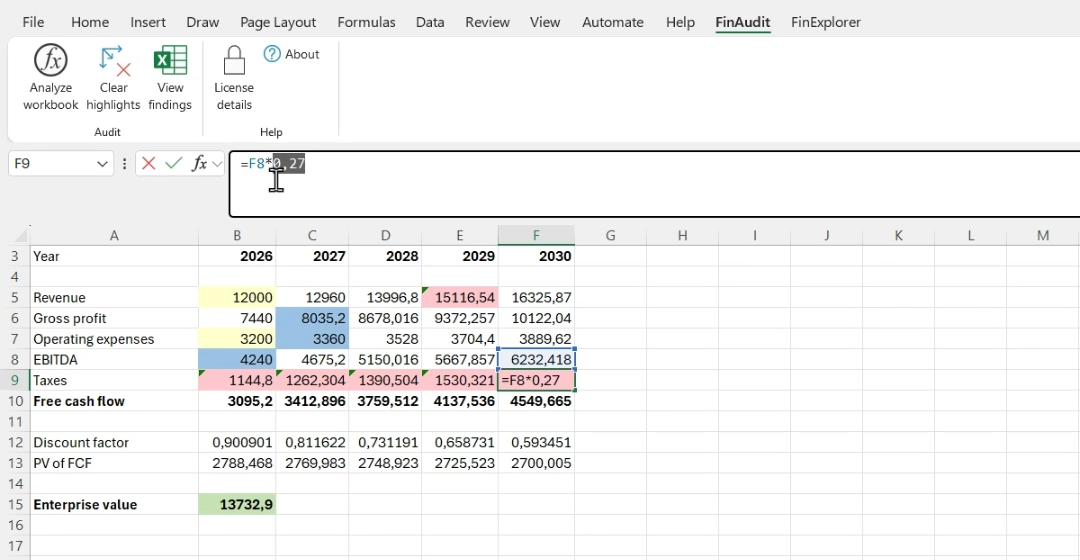This screenshot has width=1080, height=560.
Task: Open View findings panel
Action: [x=170, y=77]
